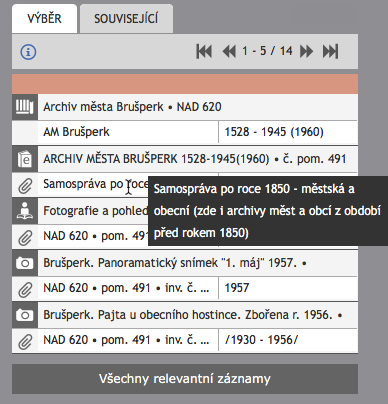Click the archive fond icon beside Archiv města Brušperk
The width and height of the screenshot is (388, 404).
point(25,107)
